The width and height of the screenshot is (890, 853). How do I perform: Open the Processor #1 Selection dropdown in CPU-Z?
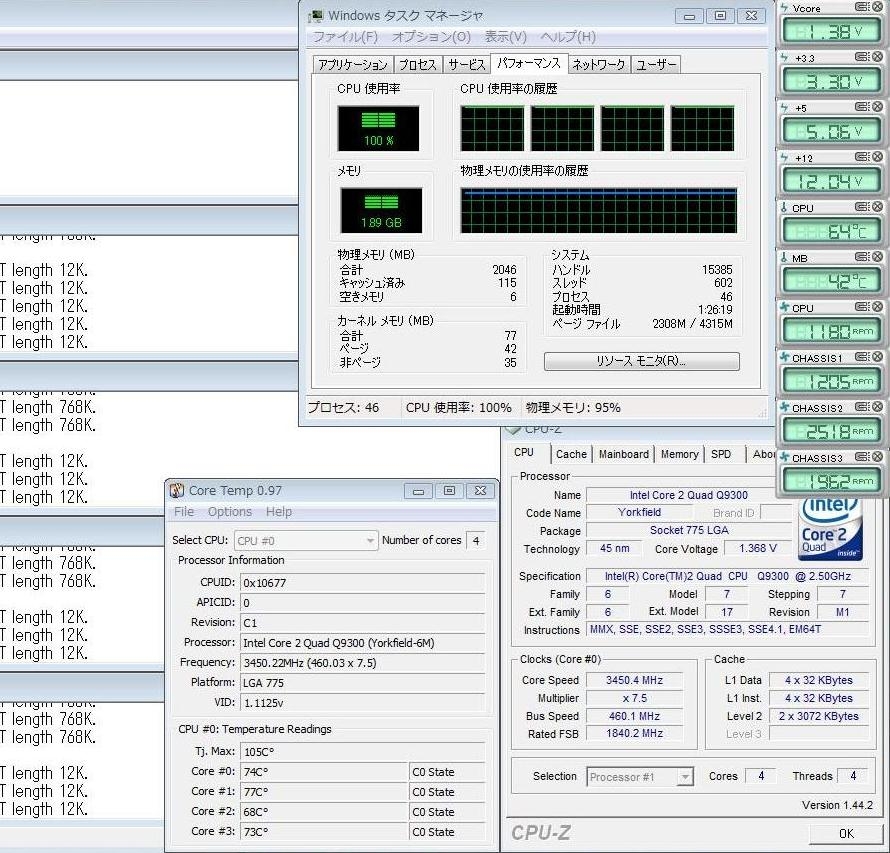click(x=640, y=776)
